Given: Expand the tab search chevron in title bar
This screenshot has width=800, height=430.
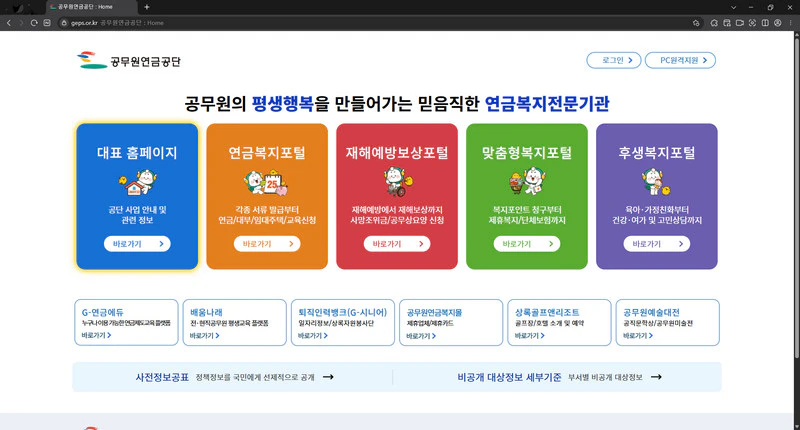Looking at the screenshot, I should [x=733, y=7].
